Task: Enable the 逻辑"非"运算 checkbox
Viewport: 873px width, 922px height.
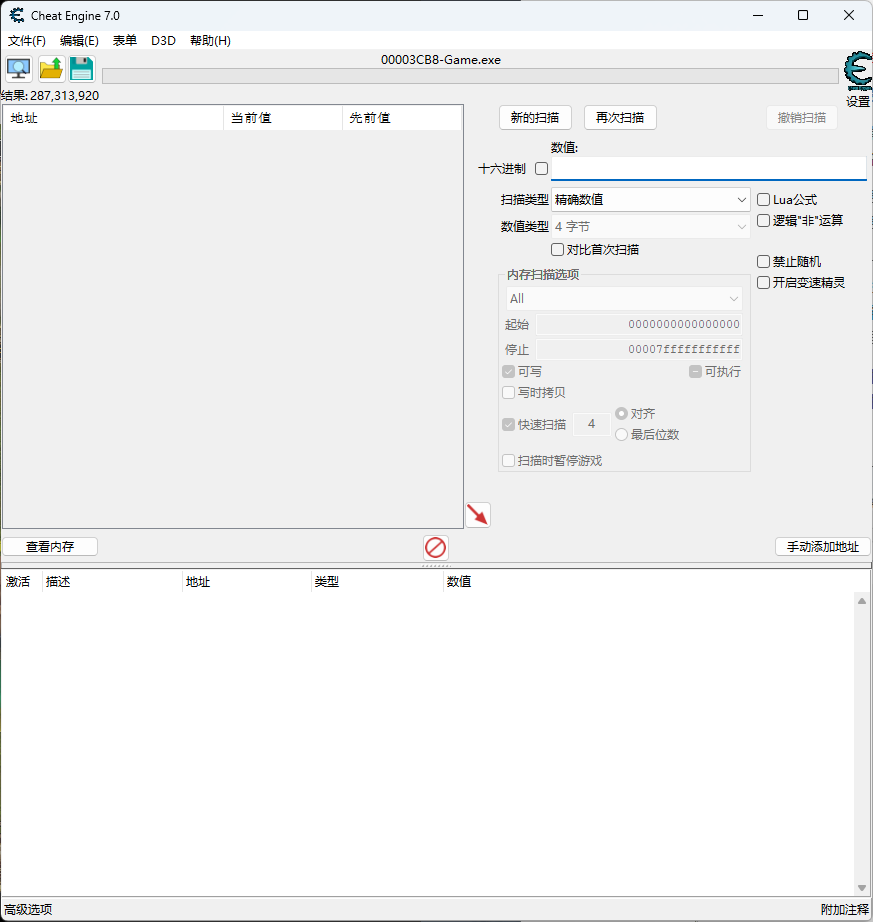Action: 763,221
